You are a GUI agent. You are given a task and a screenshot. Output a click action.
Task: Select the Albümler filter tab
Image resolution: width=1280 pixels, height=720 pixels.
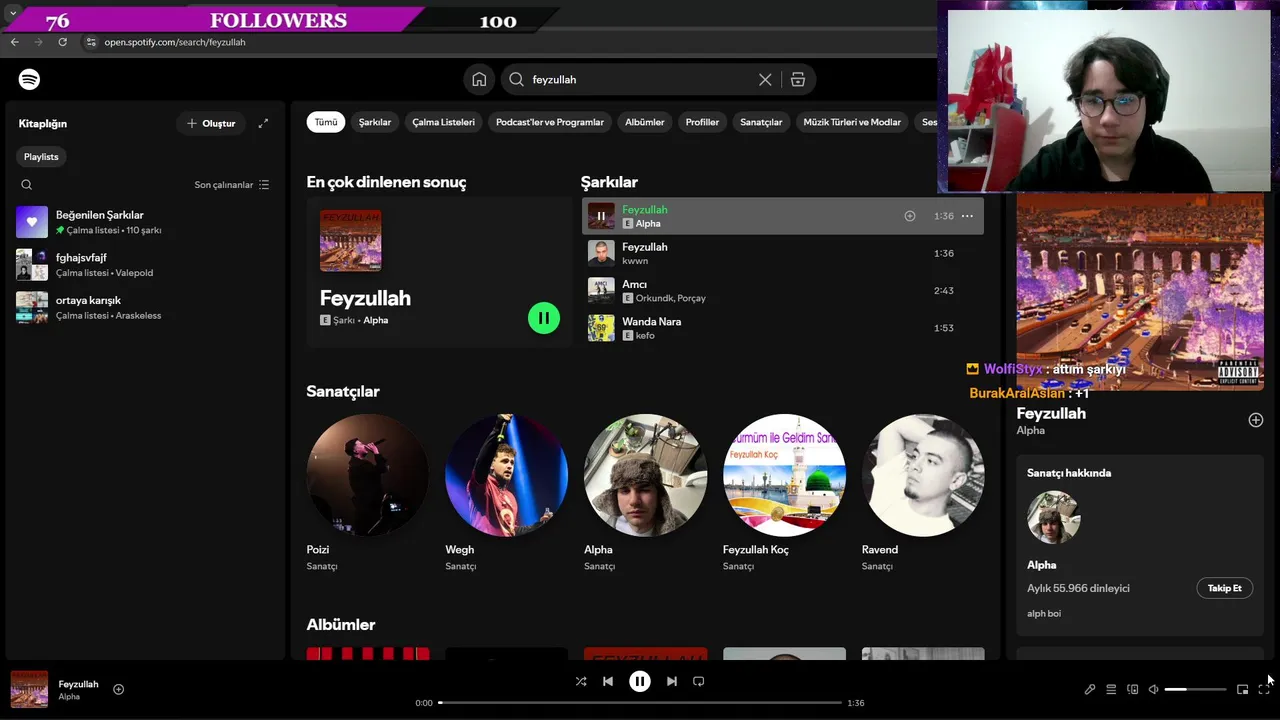[x=644, y=122]
